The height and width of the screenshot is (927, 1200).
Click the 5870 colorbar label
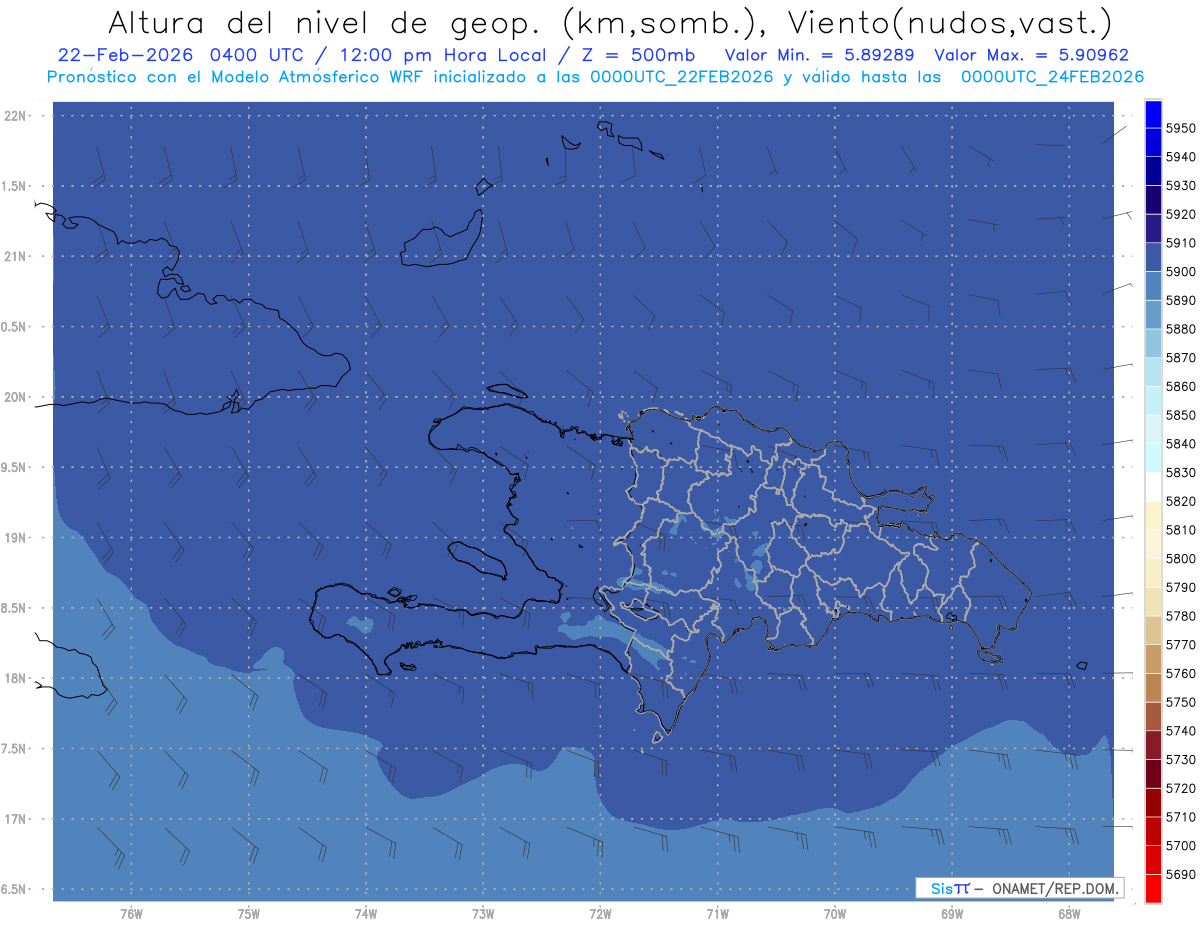1180,358
